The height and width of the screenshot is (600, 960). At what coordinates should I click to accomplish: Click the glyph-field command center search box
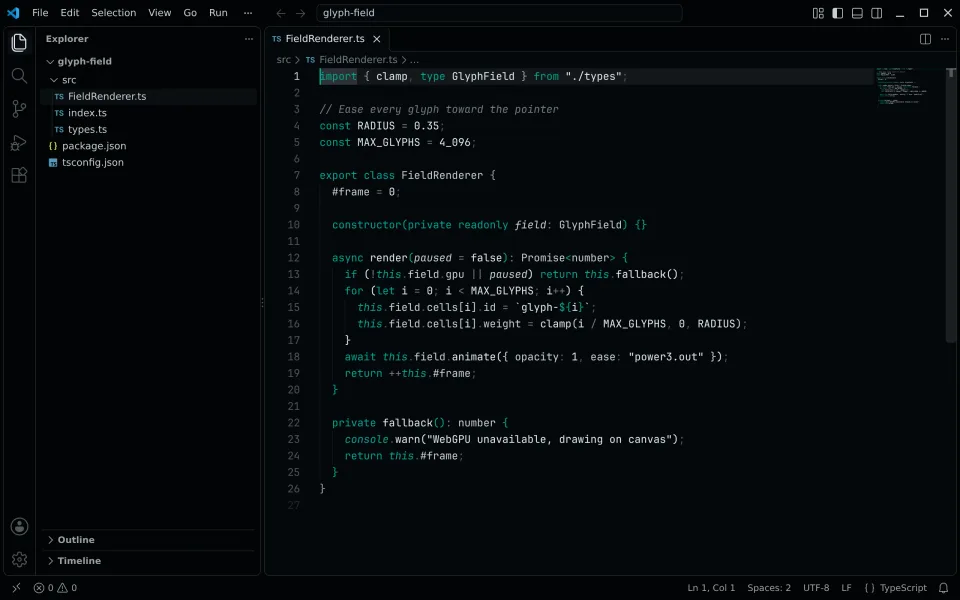click(499, 13)
